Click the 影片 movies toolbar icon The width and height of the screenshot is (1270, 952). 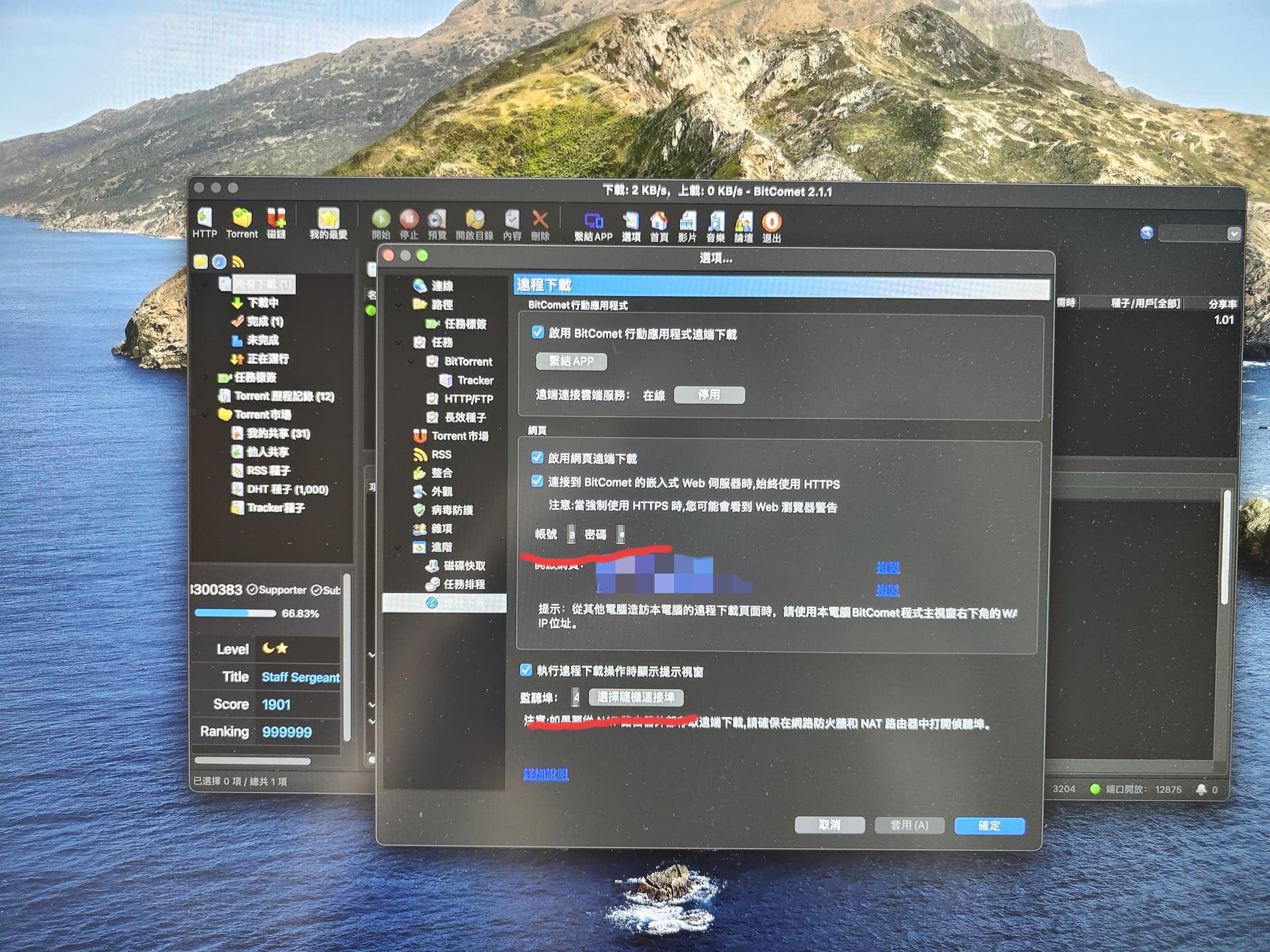coord(687,221)
